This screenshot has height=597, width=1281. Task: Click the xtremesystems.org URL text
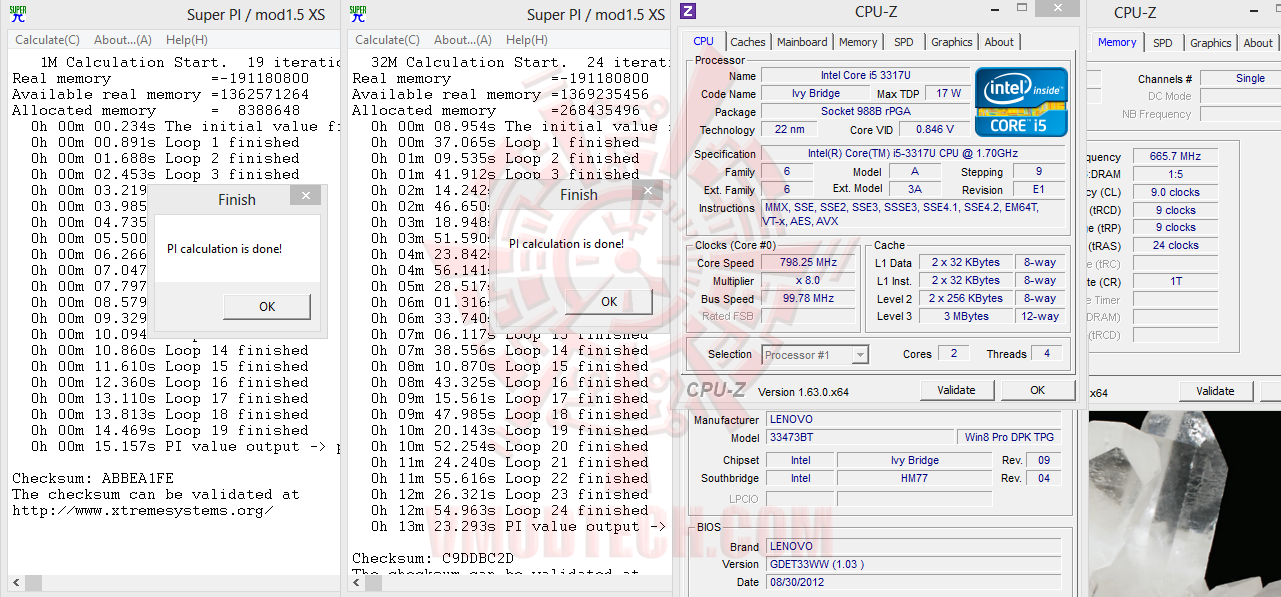143,510
